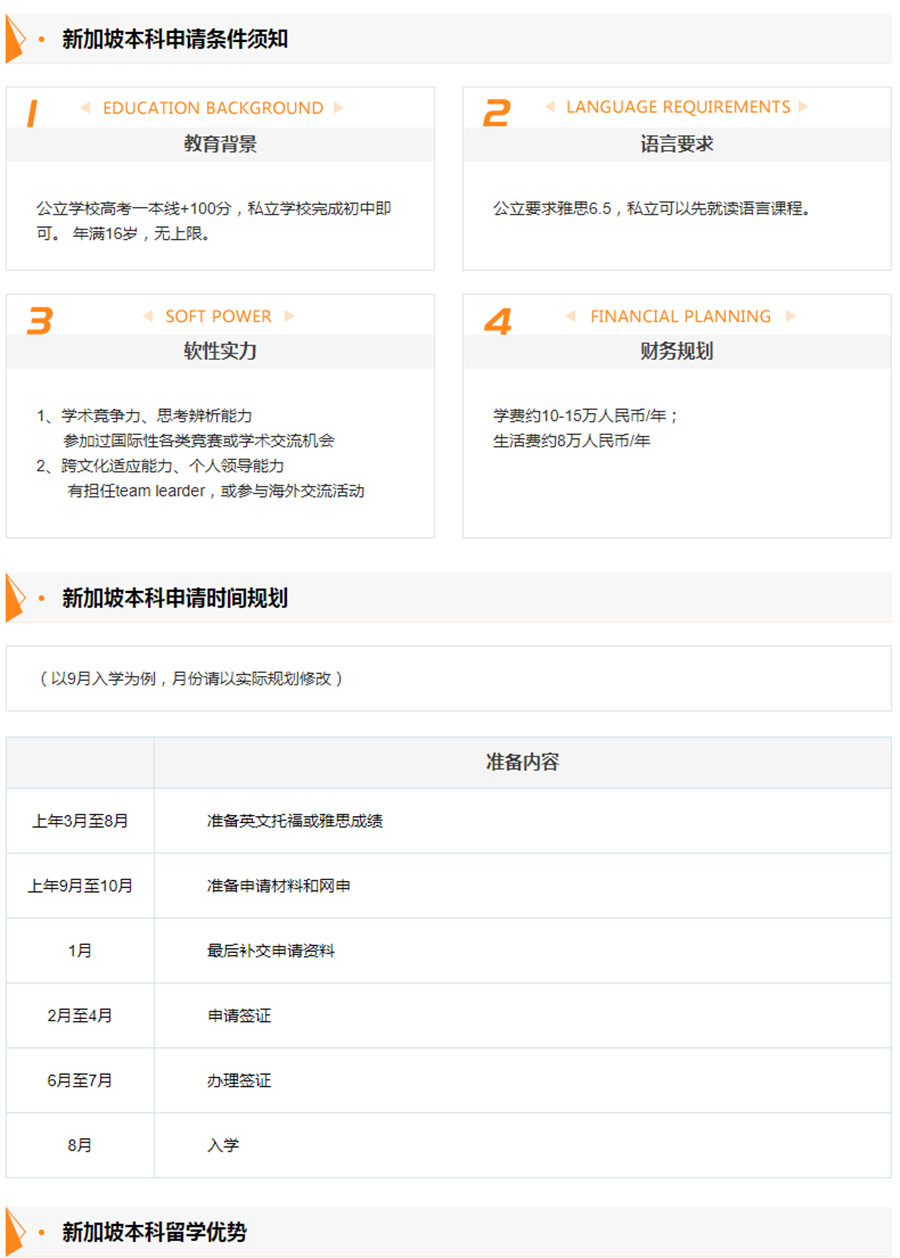Click the right triangle after SOFT POWER

289,316
